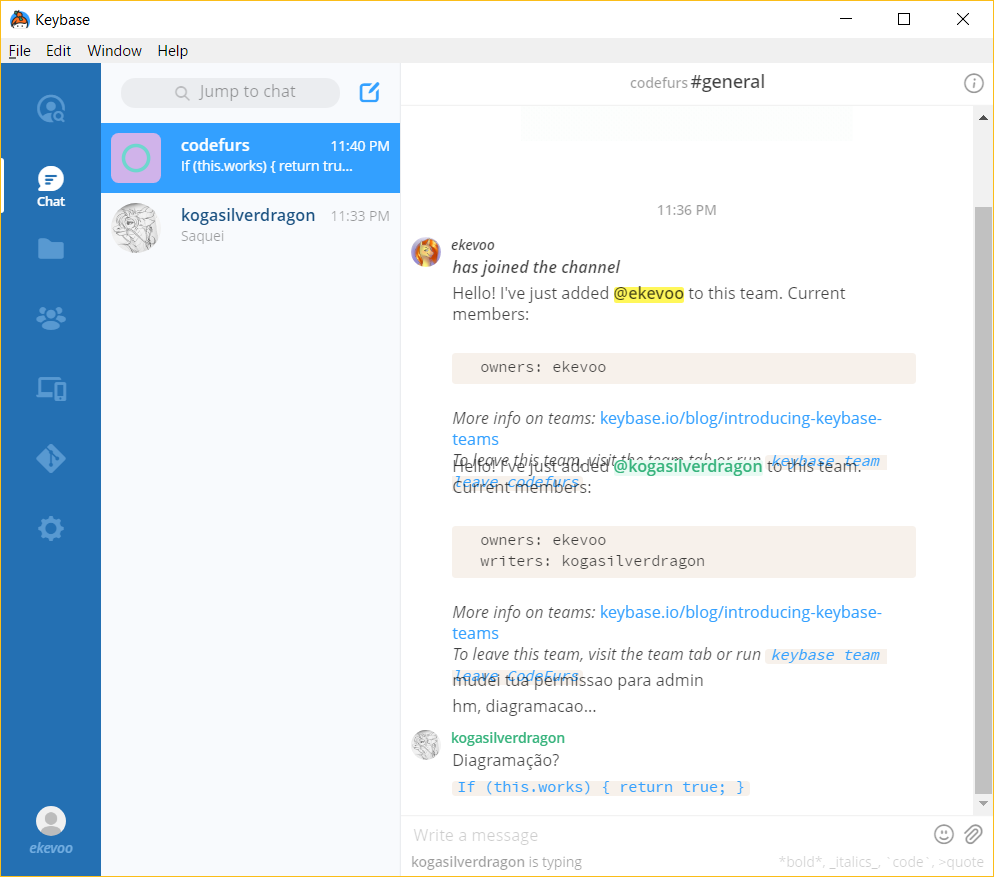This screenshot has height=877, width=994.
Task: Click the #general channel title
Action: click(728, 82)
